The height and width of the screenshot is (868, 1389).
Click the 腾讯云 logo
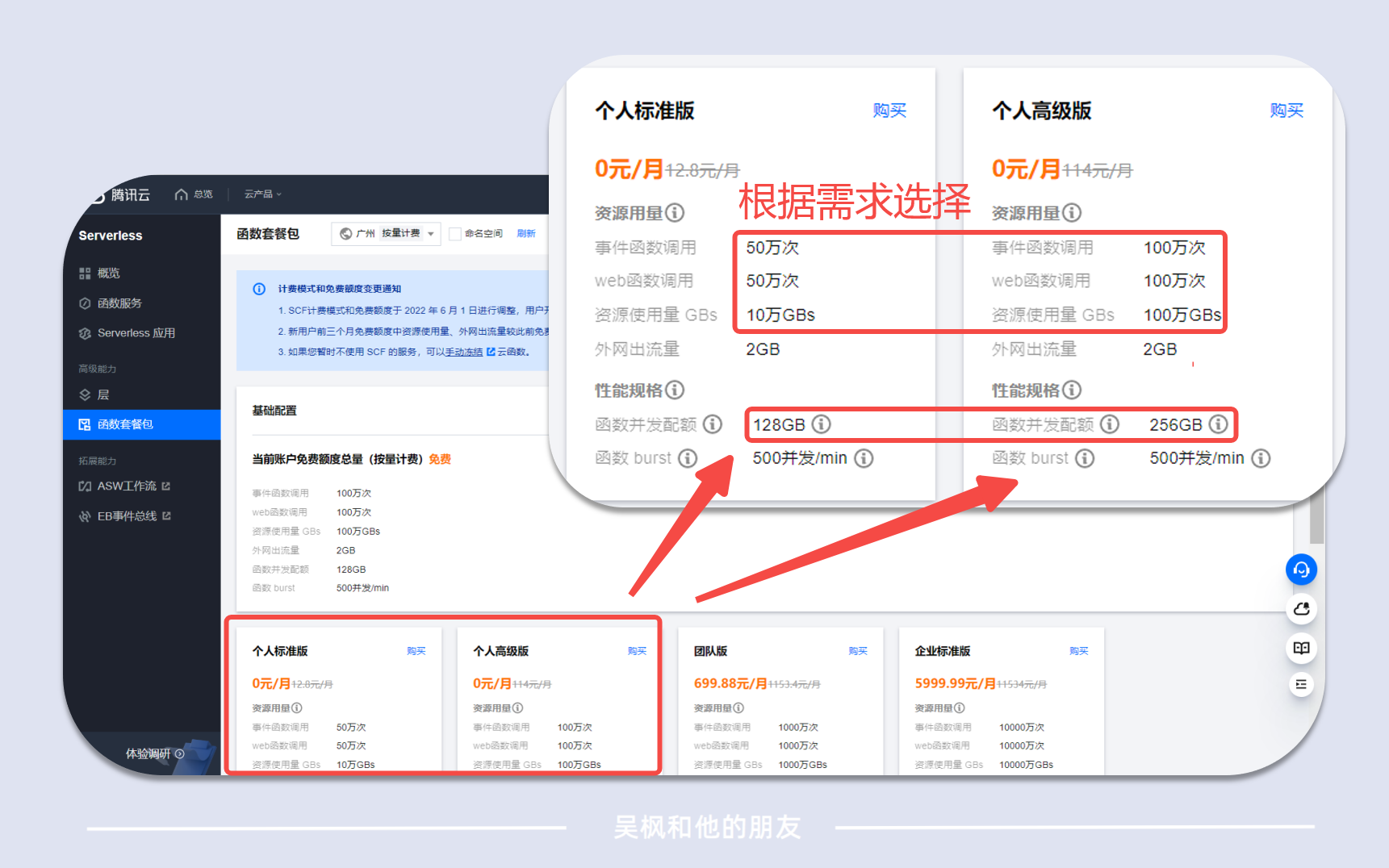pos(121,195)
